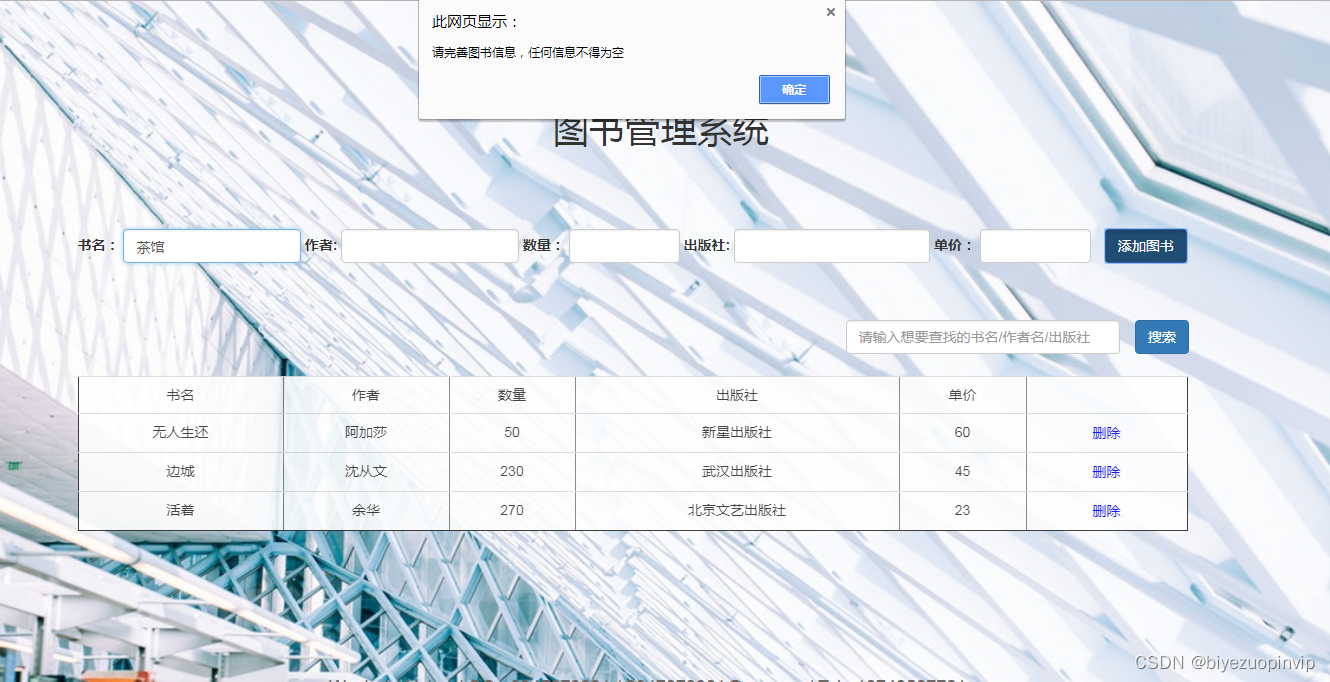Click the quantity cell 270
This screenshot has height=682, width=1330.
pyautogui.click(x=512, y=511)
